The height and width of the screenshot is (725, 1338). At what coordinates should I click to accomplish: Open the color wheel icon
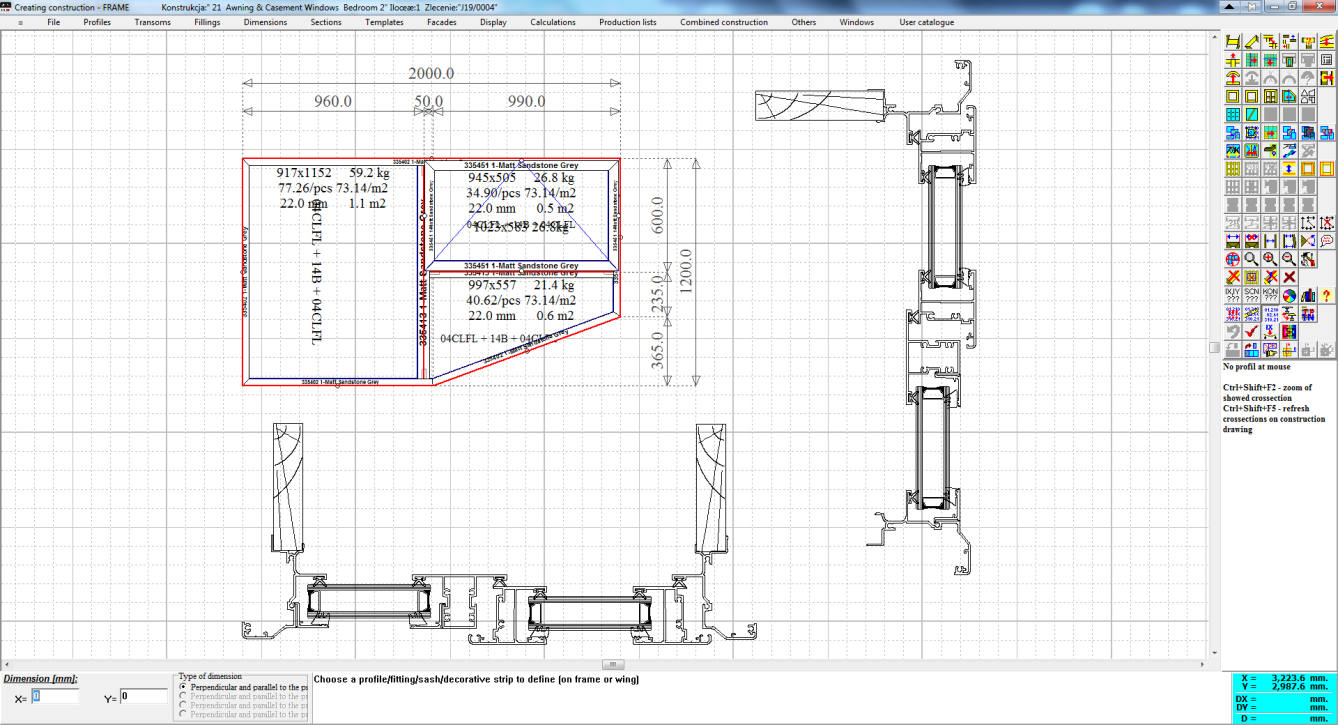pos(1289,295)
